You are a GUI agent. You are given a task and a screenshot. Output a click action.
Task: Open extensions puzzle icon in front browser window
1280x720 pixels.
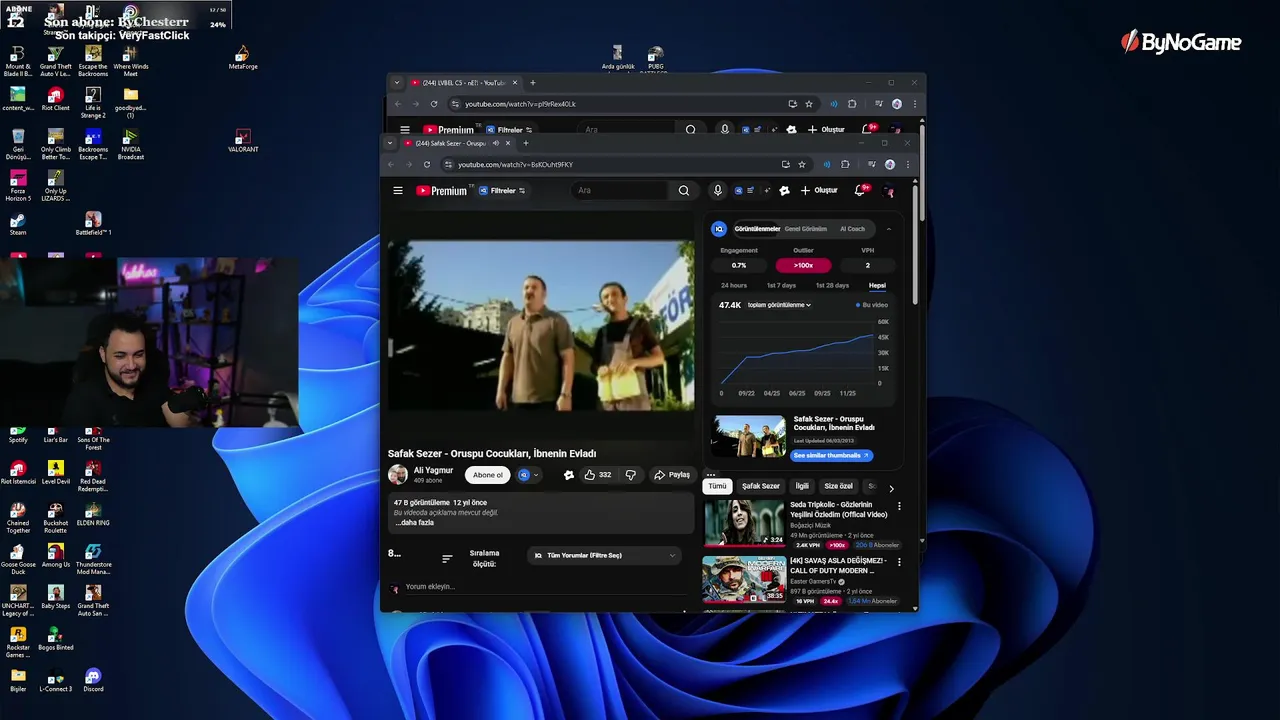[x=845, y=164]
